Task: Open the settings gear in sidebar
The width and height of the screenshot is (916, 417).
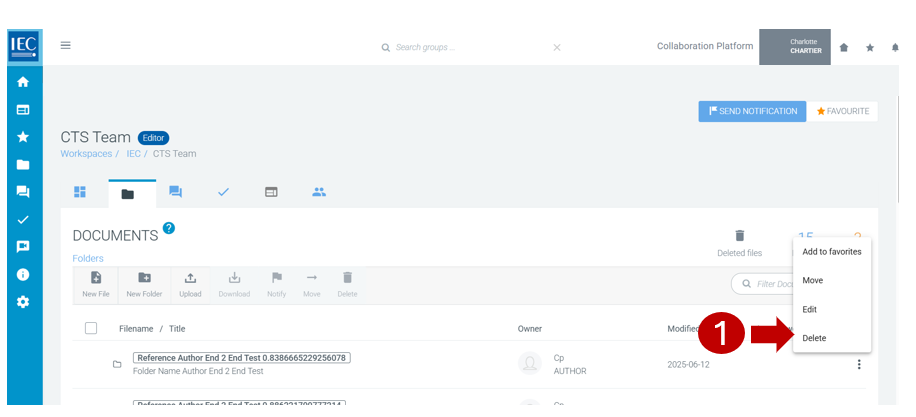Action: (23, 301)
